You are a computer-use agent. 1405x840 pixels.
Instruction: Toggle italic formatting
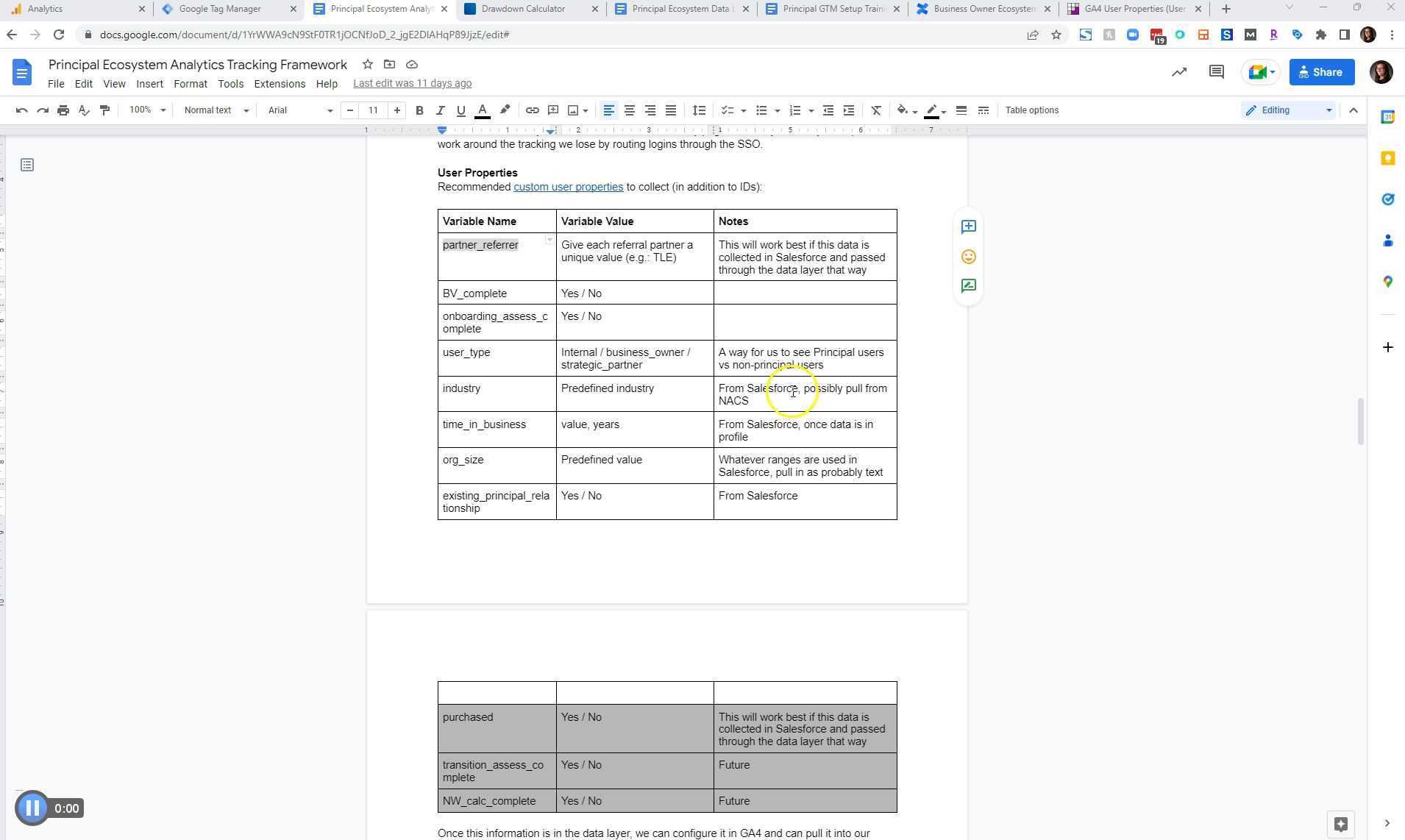[441, 110]
